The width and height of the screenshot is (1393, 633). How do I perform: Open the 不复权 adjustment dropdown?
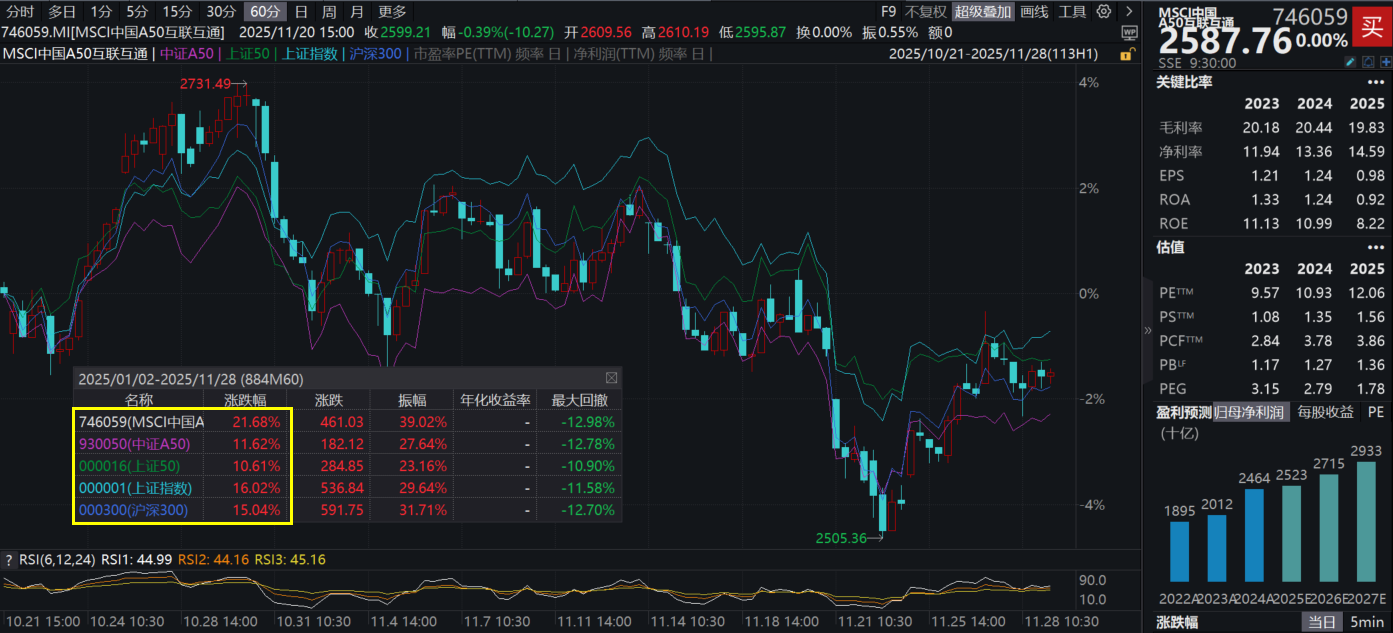tap(925, 12)
